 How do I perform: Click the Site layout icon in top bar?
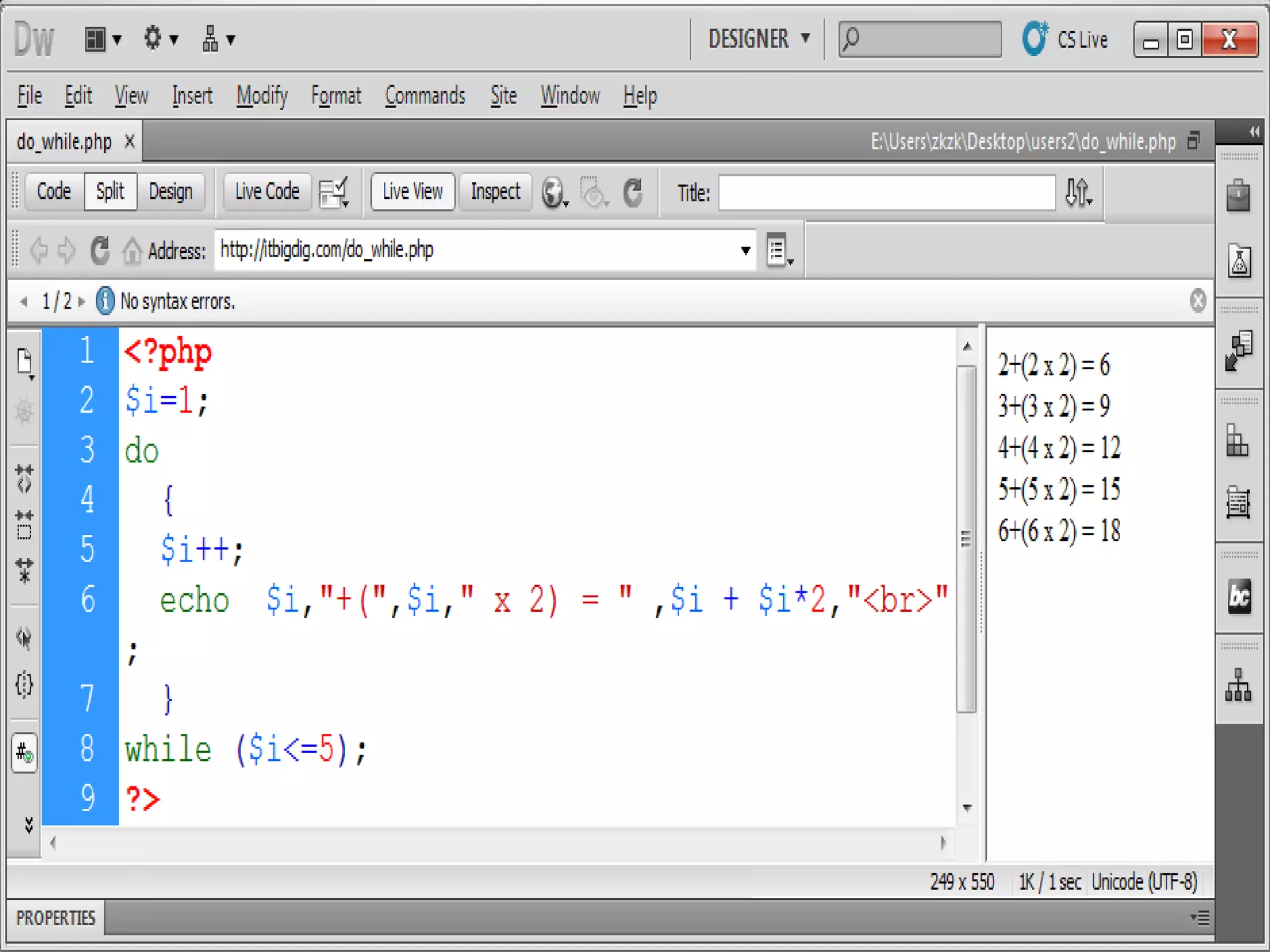click(210, 39)
